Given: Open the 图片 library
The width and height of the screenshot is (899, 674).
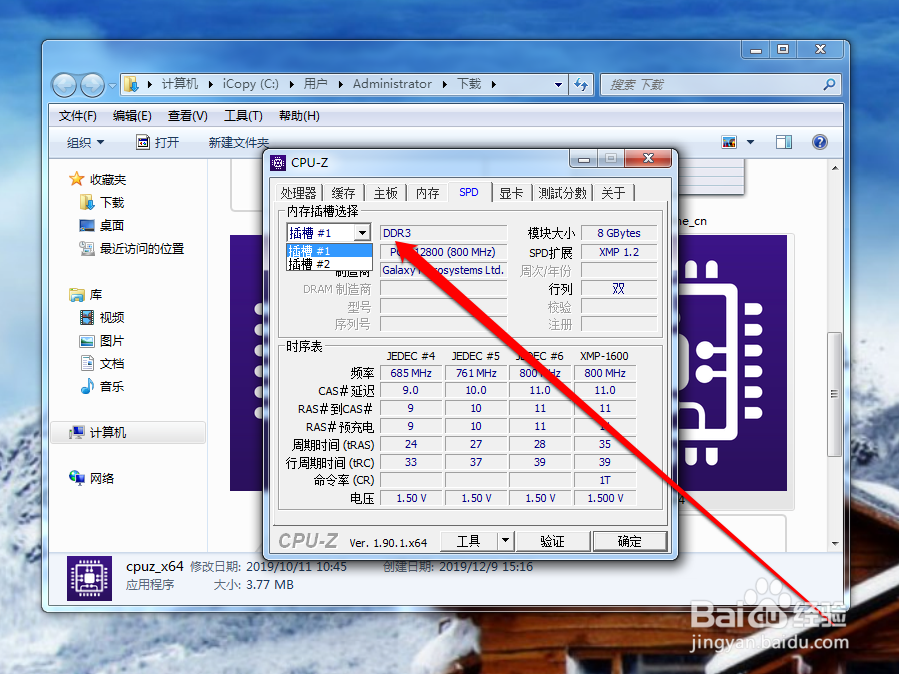Looking at the screenshot, I should 102,341.
